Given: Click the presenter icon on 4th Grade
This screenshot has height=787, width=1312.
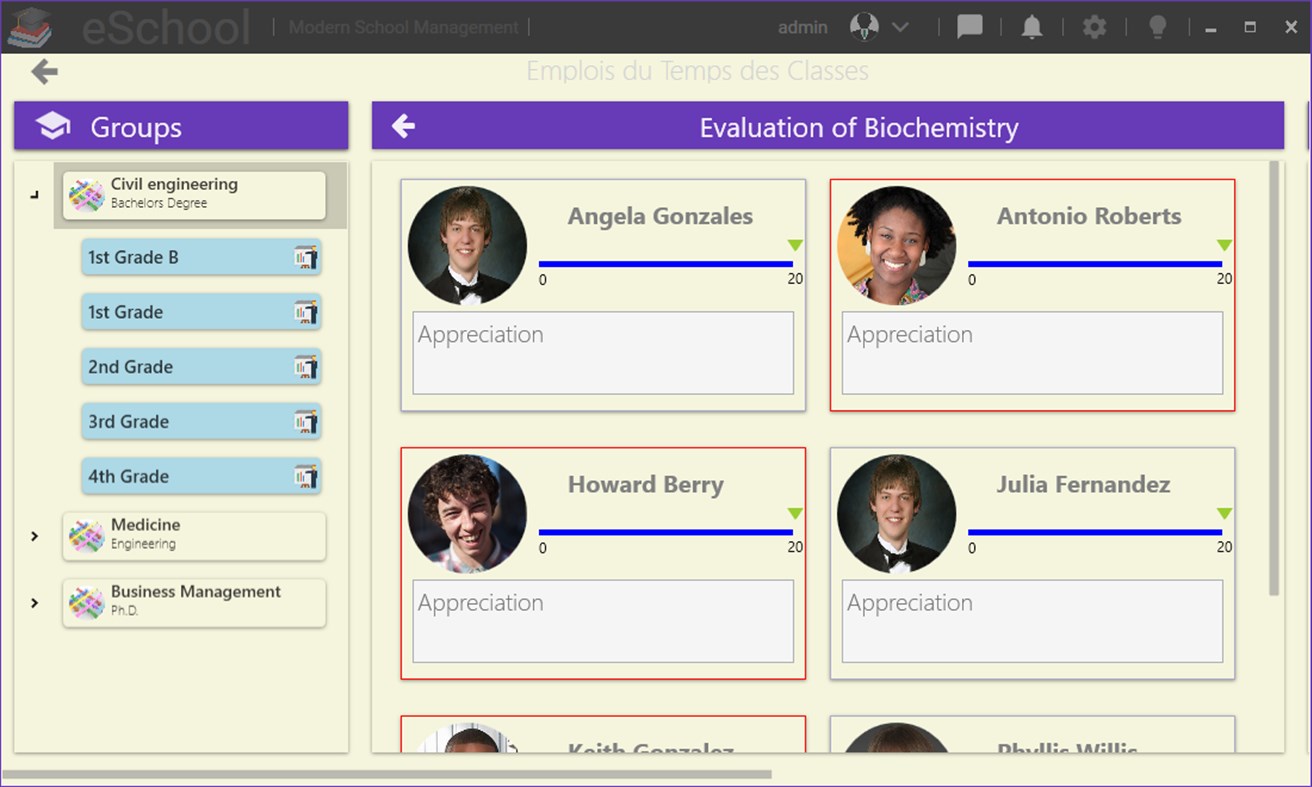Looking at the screenshot, I should pyautogui.click(x=307, y=476).
